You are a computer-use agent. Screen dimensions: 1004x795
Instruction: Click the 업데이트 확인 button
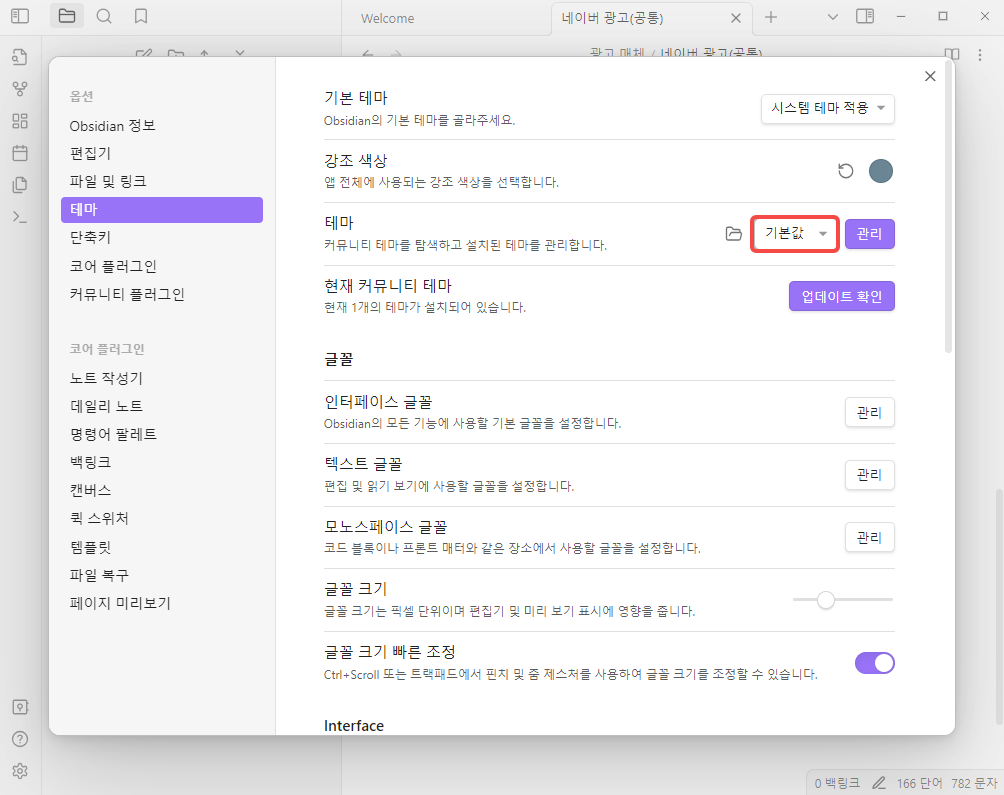point(841,295)
